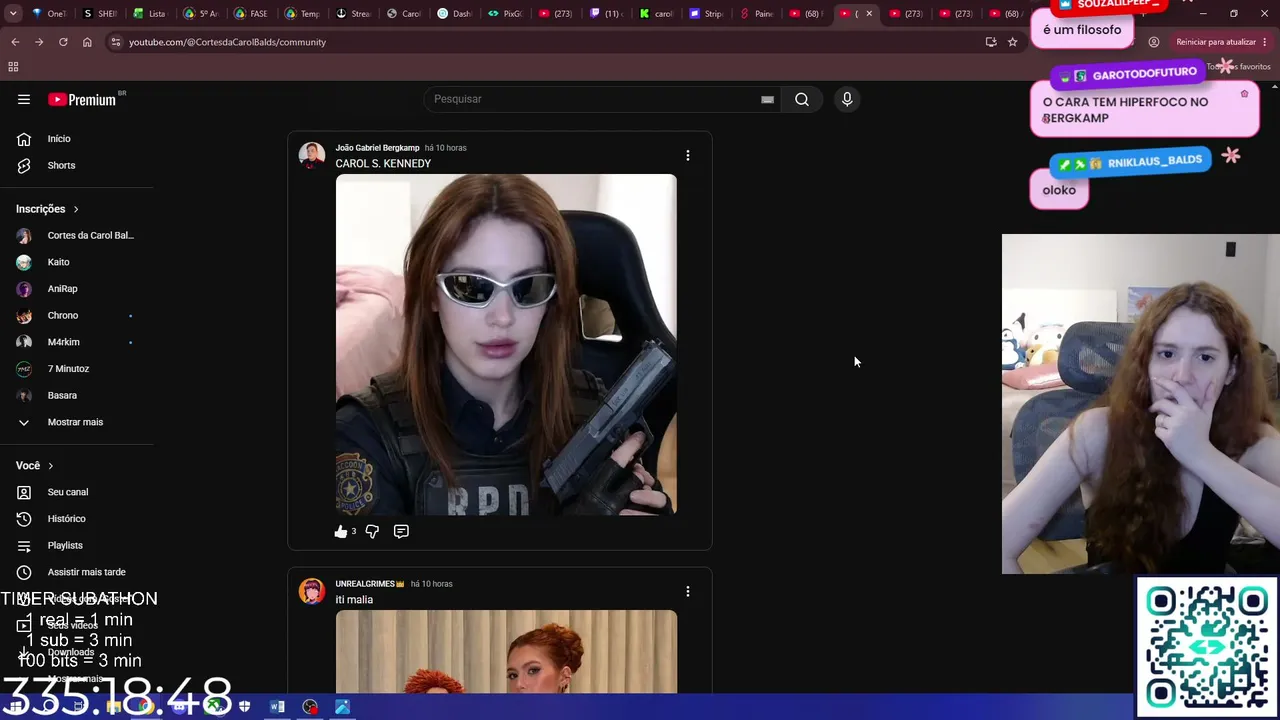Bookmark this page with the star icon
The height and width of the screenshot is (720, 1280).
(x=1012, y=42)
